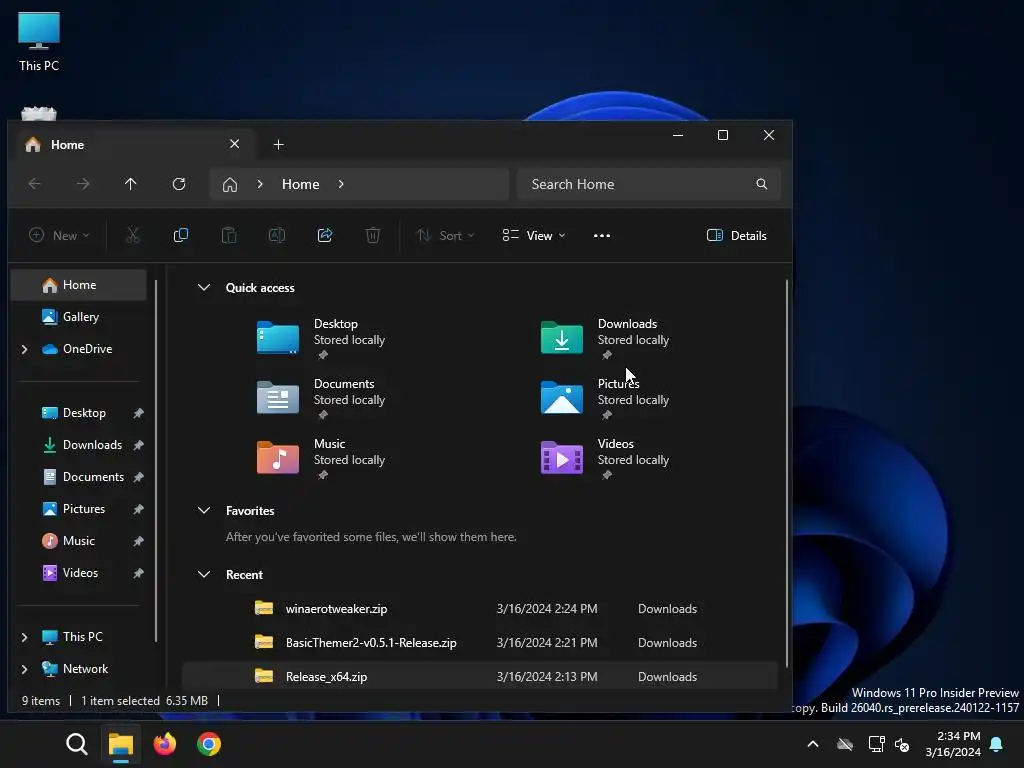Click the Search Home input field

pyautogui.click(x=648, y=184)
